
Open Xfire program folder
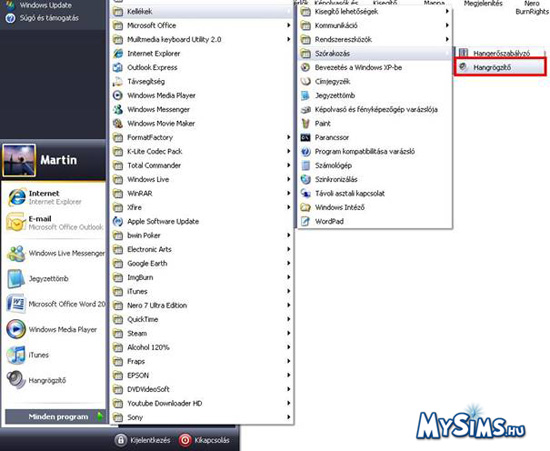click(201, 207)
